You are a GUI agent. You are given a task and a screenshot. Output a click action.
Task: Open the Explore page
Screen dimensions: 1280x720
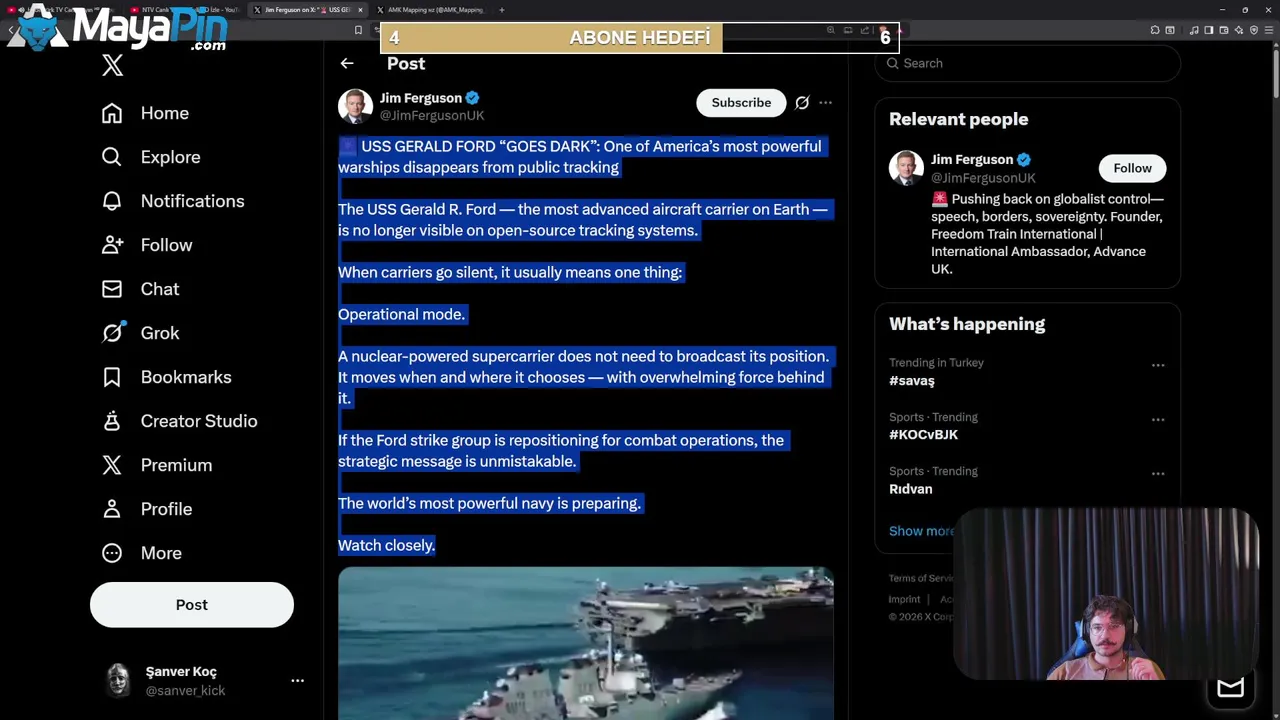[x=151, y=157]
